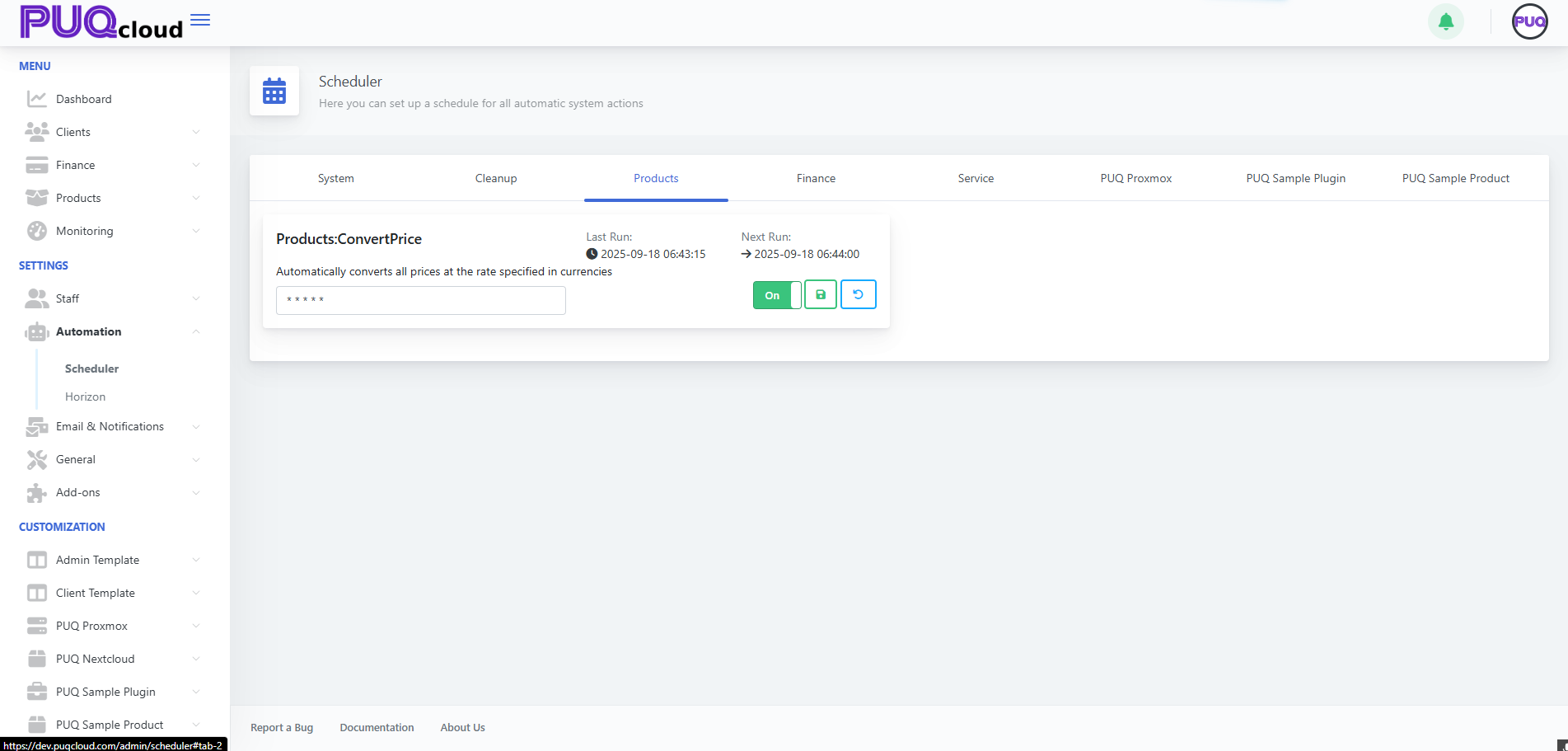Click the Dashboard chart icon
This screenshot has width=1568, height=751.
[37, 99]
